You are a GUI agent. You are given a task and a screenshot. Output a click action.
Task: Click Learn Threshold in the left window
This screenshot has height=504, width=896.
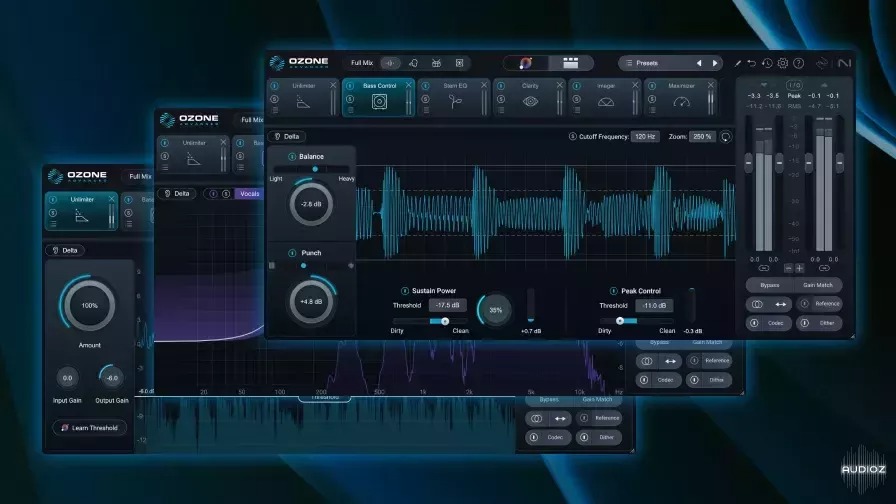90,427
